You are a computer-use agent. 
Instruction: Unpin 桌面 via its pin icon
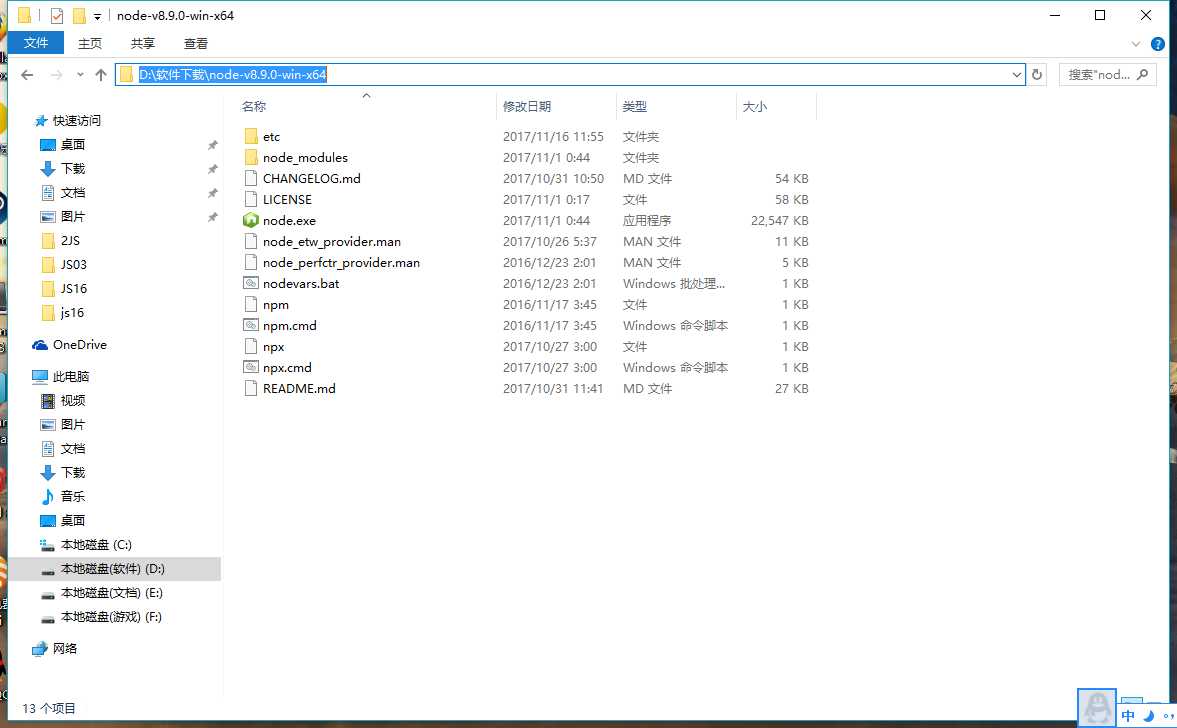(x=212, y=145)
